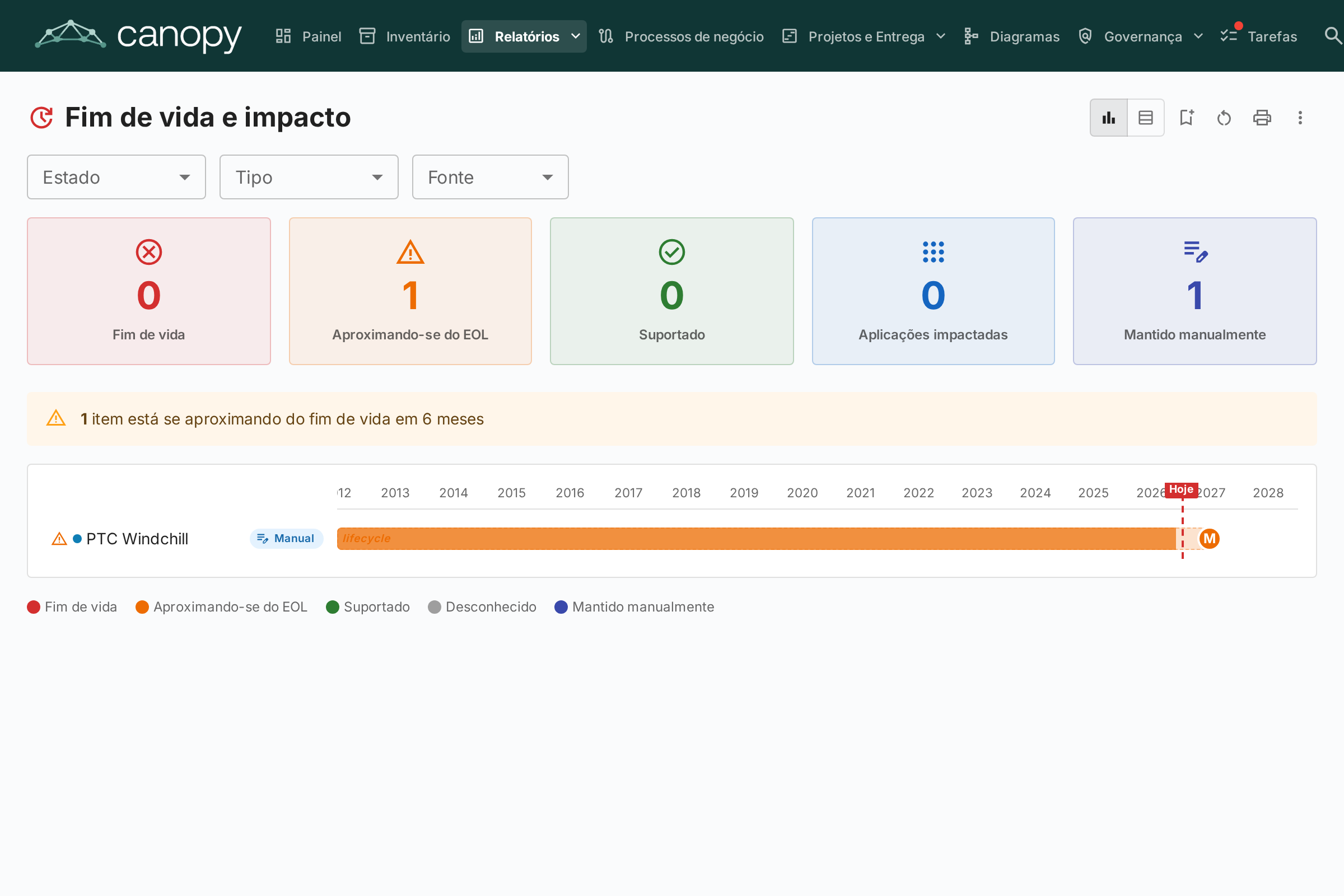
Task: Open the Relatórios menu
Action: click(524, 36)
